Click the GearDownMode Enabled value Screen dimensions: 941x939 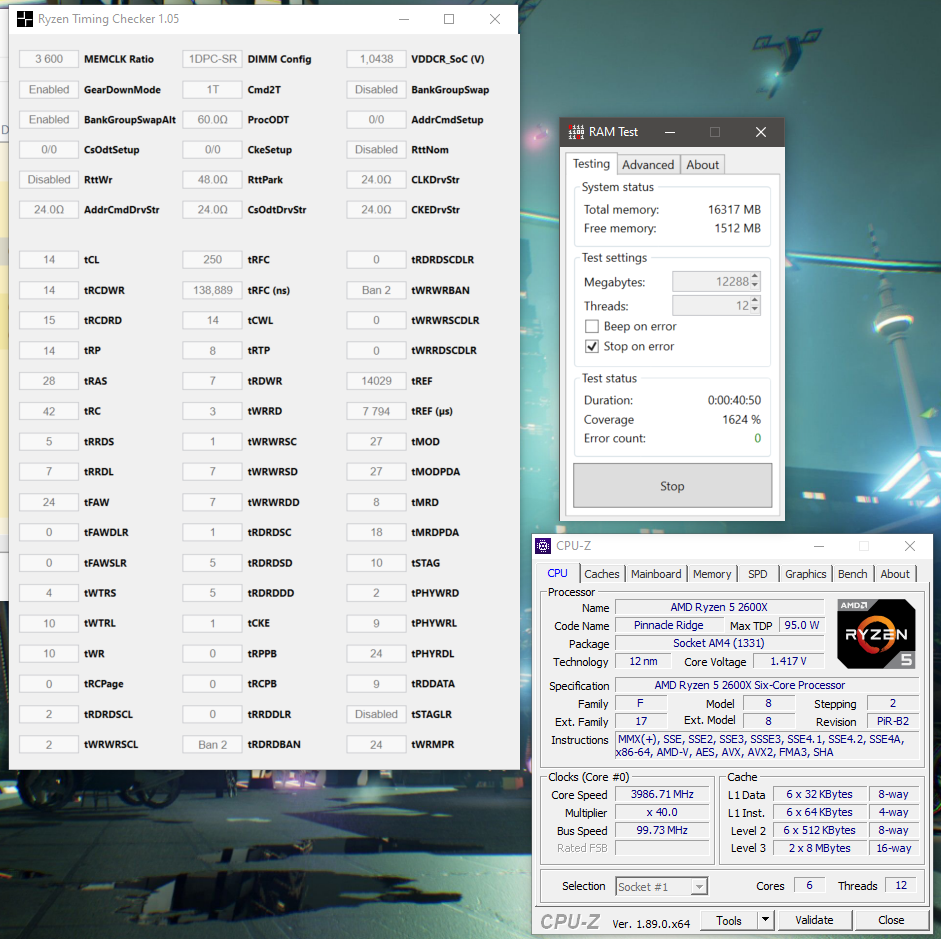49,89
